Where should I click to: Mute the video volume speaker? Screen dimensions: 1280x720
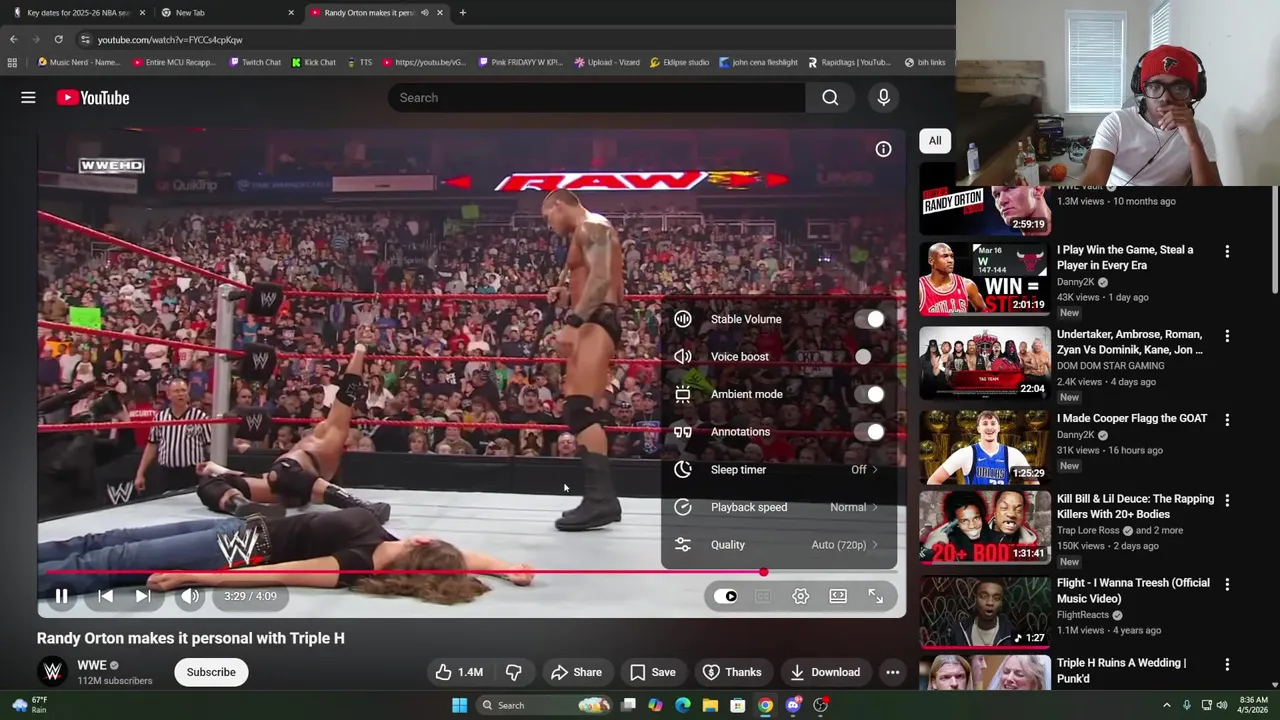(190, 596)
